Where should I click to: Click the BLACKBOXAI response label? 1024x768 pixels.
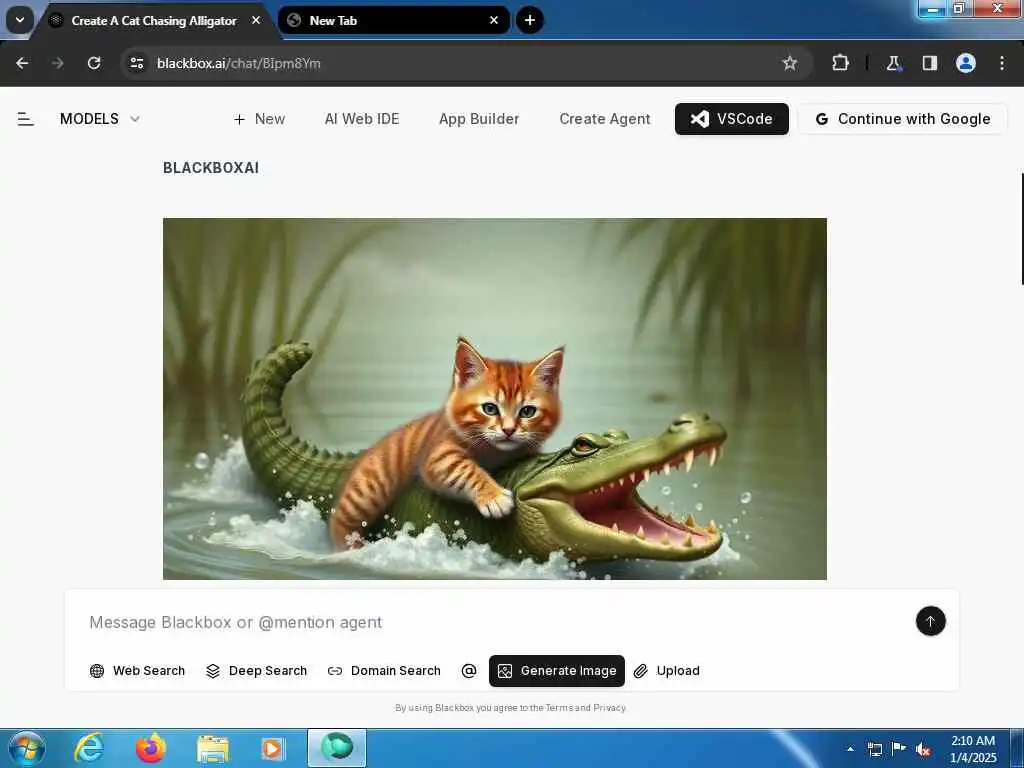pyautogui.click(x=211, y=168)
